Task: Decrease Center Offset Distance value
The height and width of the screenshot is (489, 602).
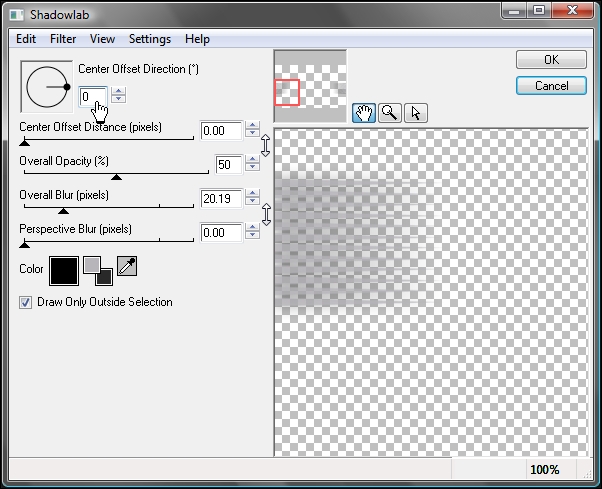Action: pyautogui.click(x=252, y=133)
